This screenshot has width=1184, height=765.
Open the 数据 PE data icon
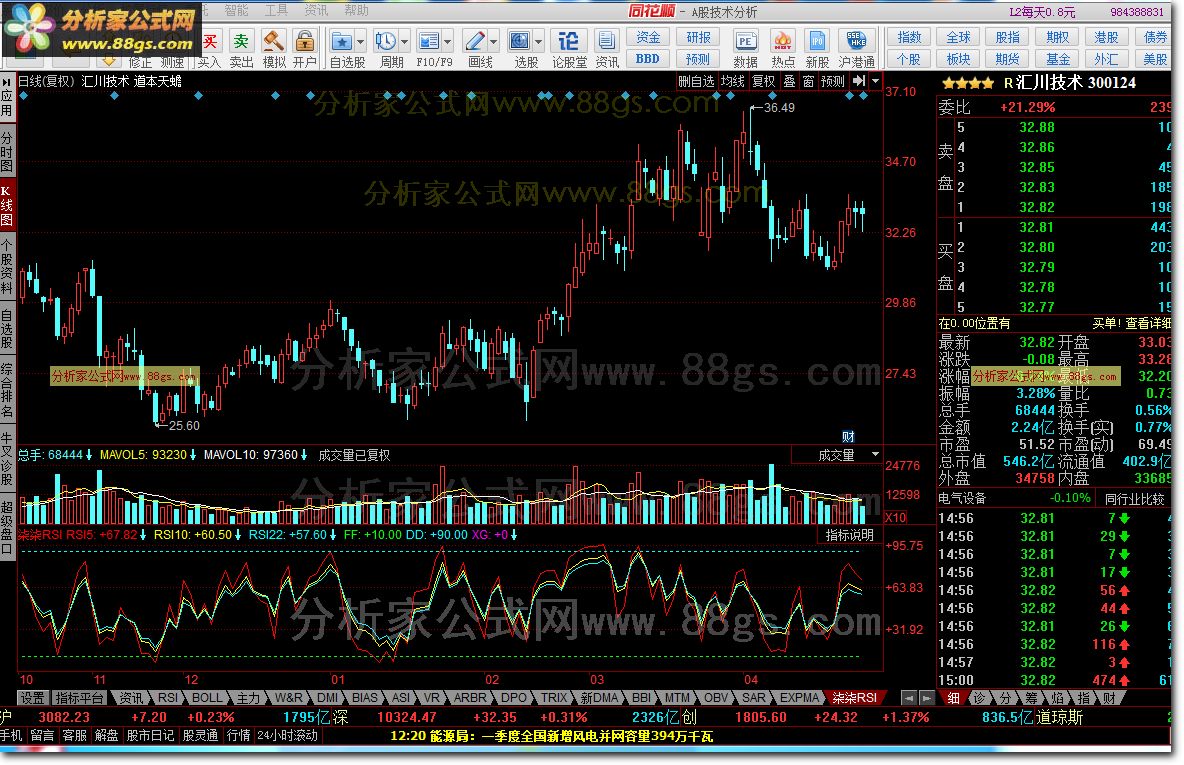tap(745, 42)
